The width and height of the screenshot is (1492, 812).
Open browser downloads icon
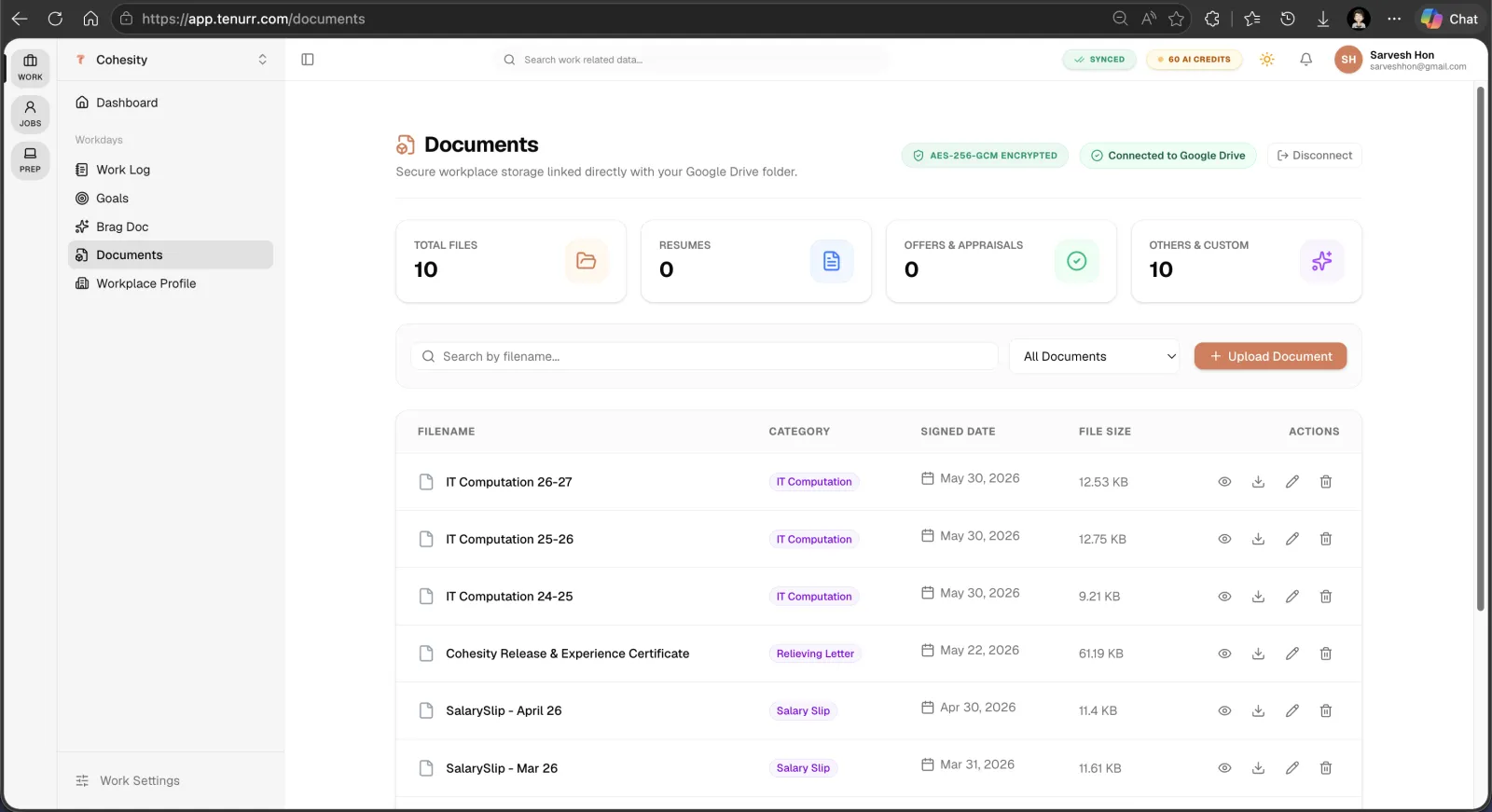1322,19
